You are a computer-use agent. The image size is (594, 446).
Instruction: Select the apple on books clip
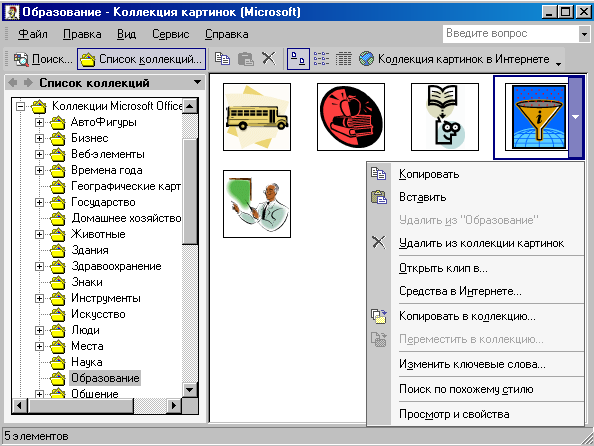pyautogui.click(x=351, y=117)
